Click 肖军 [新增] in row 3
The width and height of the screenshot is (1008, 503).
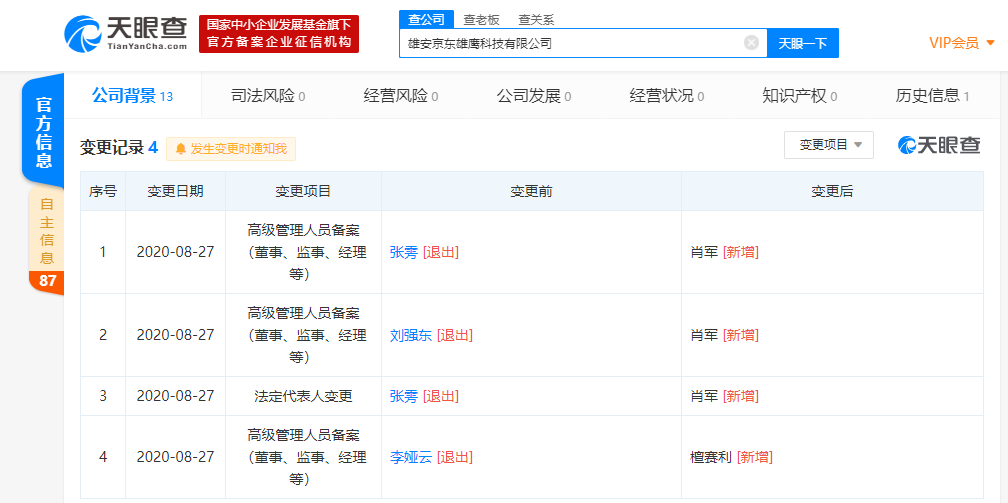724,396
